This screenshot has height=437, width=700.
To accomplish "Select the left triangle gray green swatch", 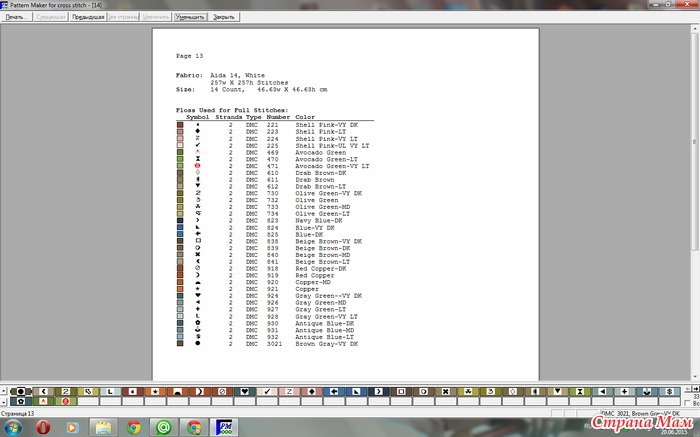I will pos(602,391).
